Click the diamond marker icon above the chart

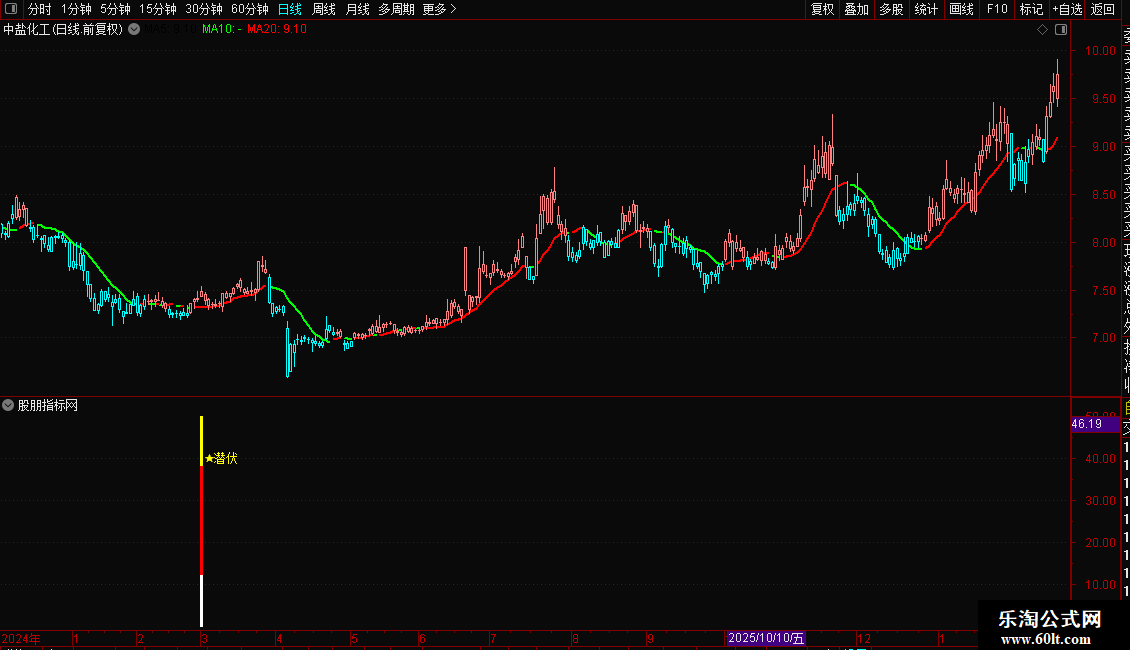[x=1042, y=30]
